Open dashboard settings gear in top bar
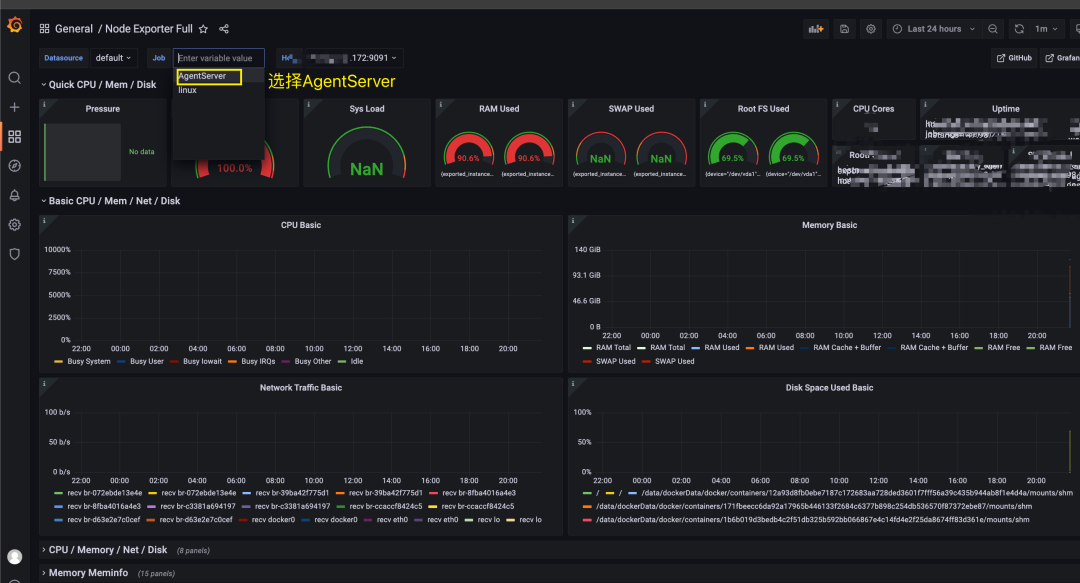1080x583 pixels. (x=871, y=29)
